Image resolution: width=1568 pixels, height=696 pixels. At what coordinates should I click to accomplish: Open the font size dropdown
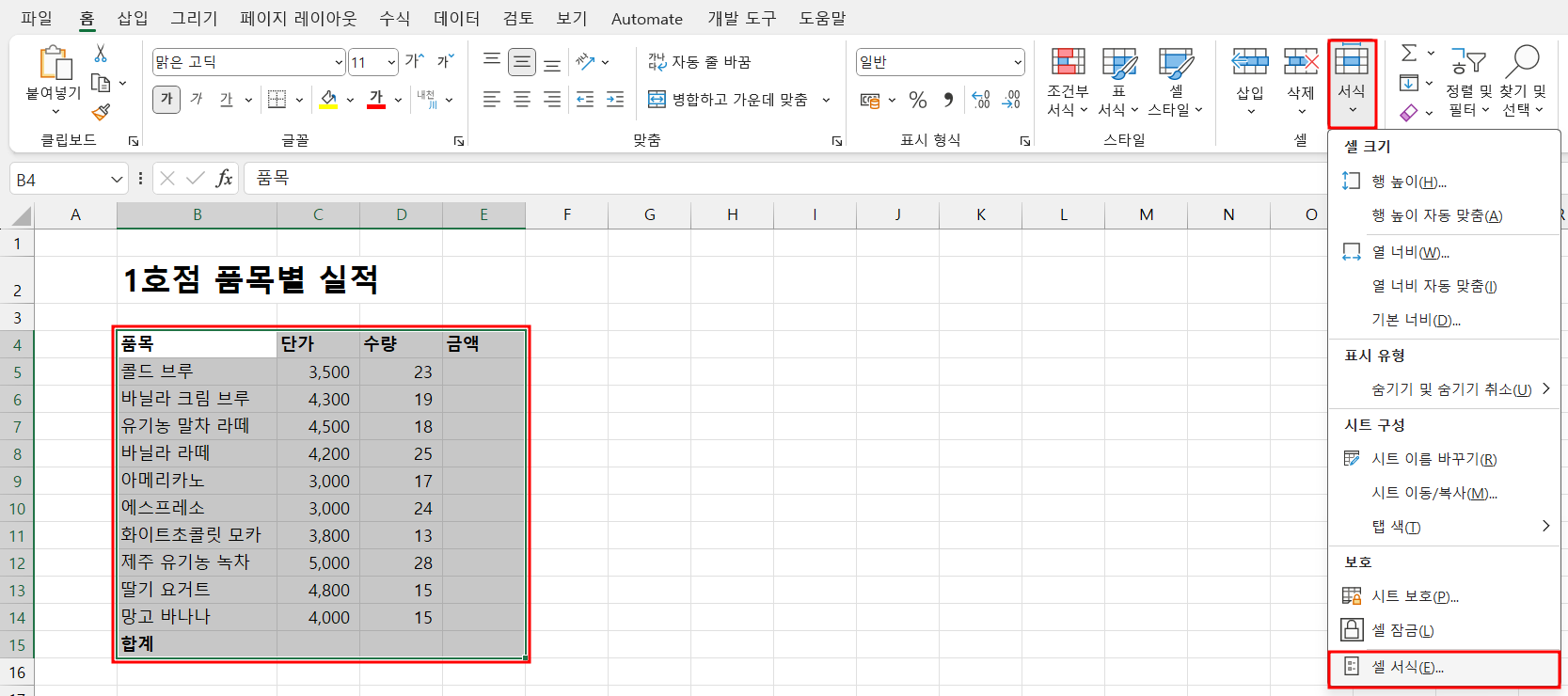coord(391,63)
